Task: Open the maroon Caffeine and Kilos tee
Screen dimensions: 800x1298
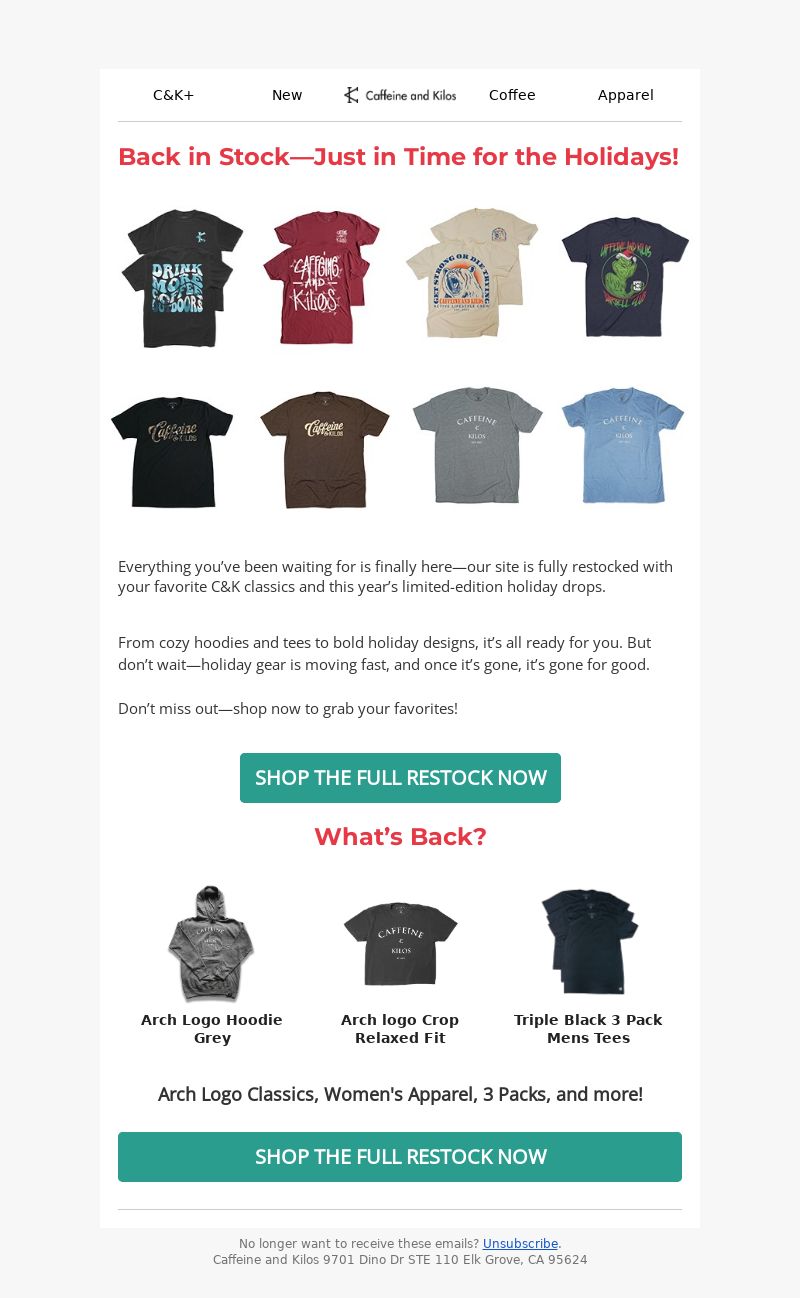Action: (321, 278)
